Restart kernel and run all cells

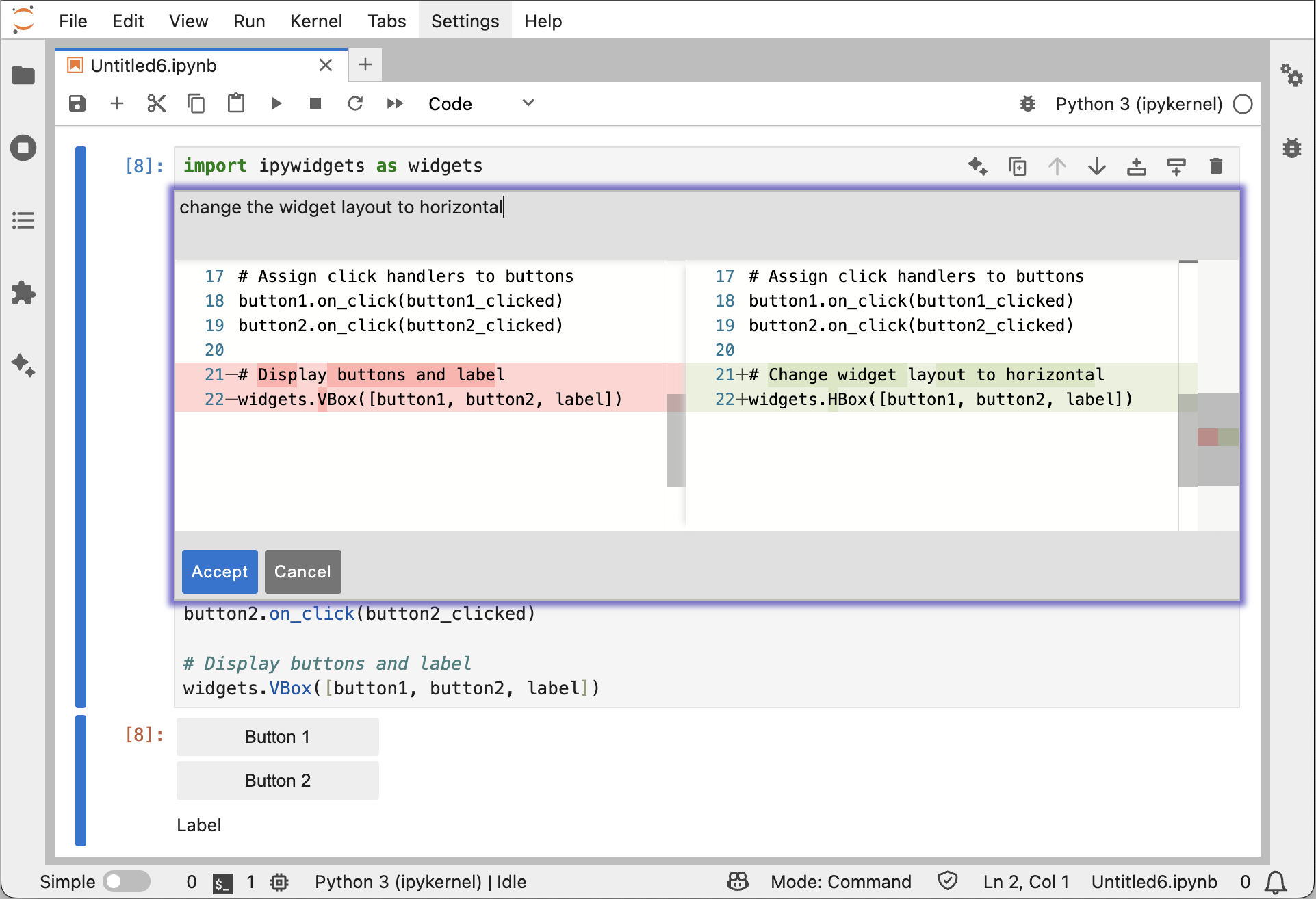click(x=395, y=103)
